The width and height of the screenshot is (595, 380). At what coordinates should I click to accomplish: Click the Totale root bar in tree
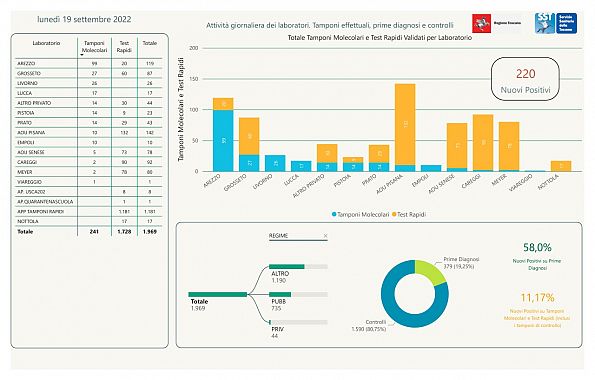click(218, 295)
